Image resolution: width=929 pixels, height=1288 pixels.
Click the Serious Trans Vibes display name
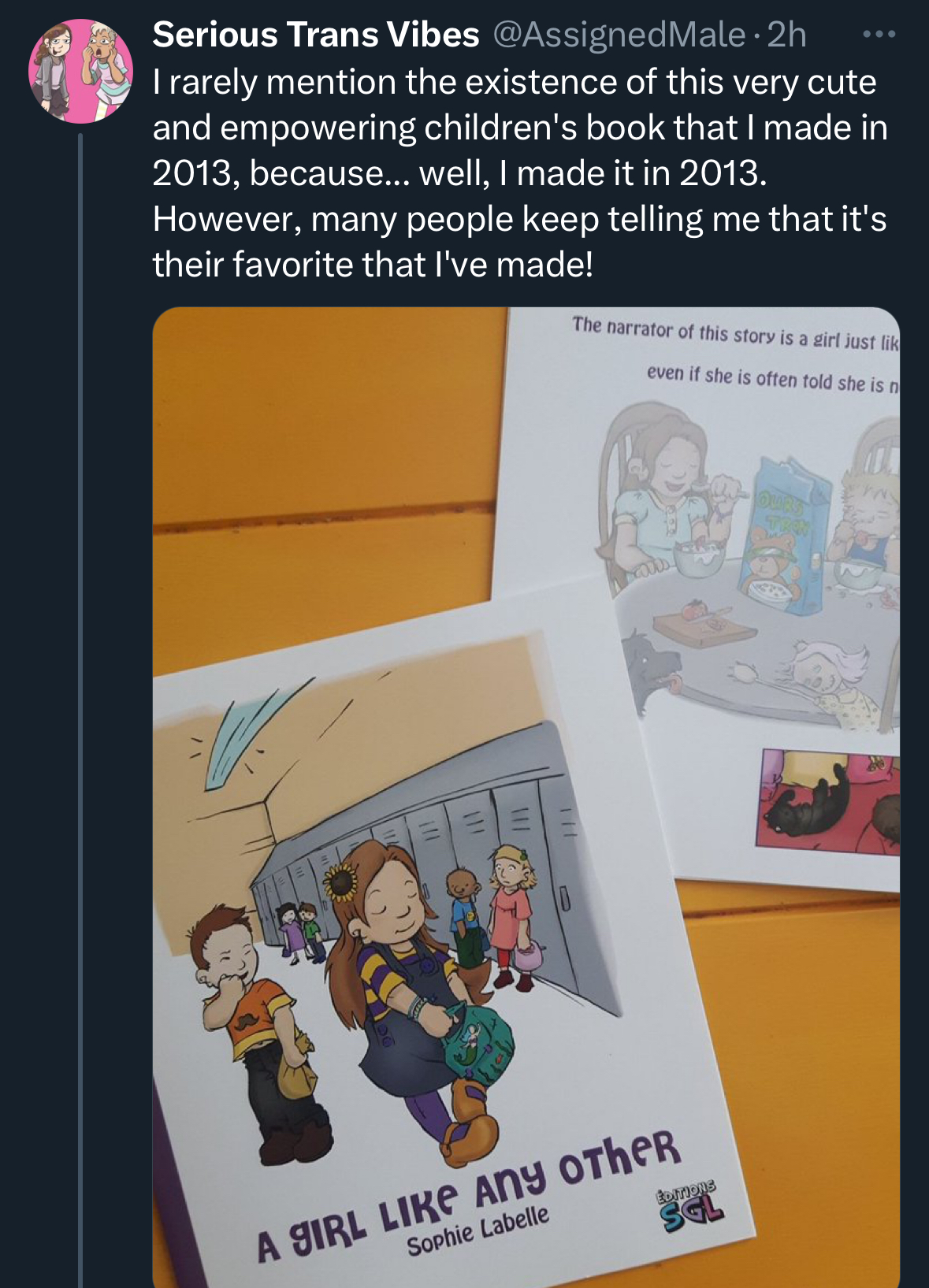(316, 35)
